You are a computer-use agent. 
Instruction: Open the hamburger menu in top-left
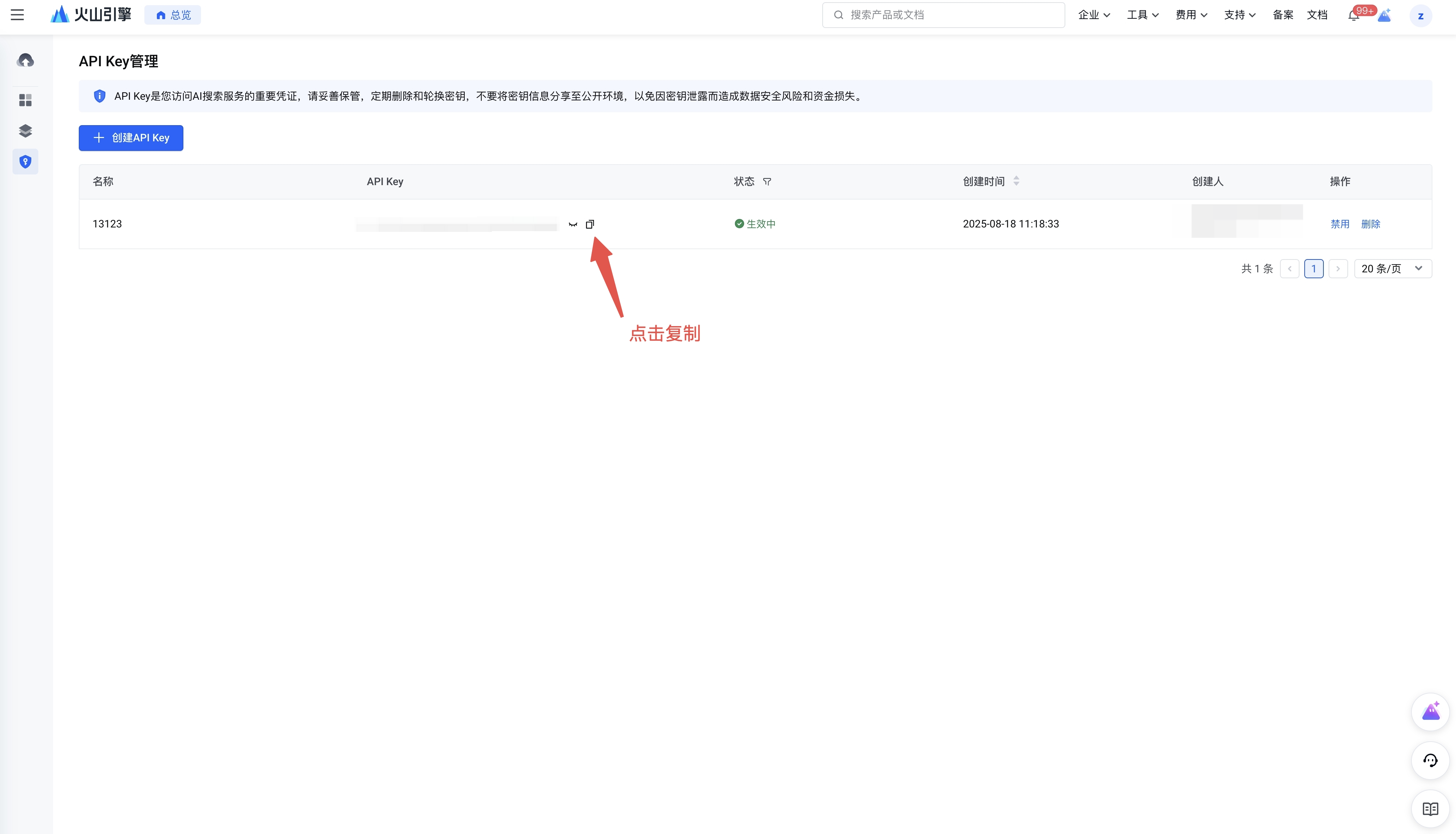pos(17,15)
